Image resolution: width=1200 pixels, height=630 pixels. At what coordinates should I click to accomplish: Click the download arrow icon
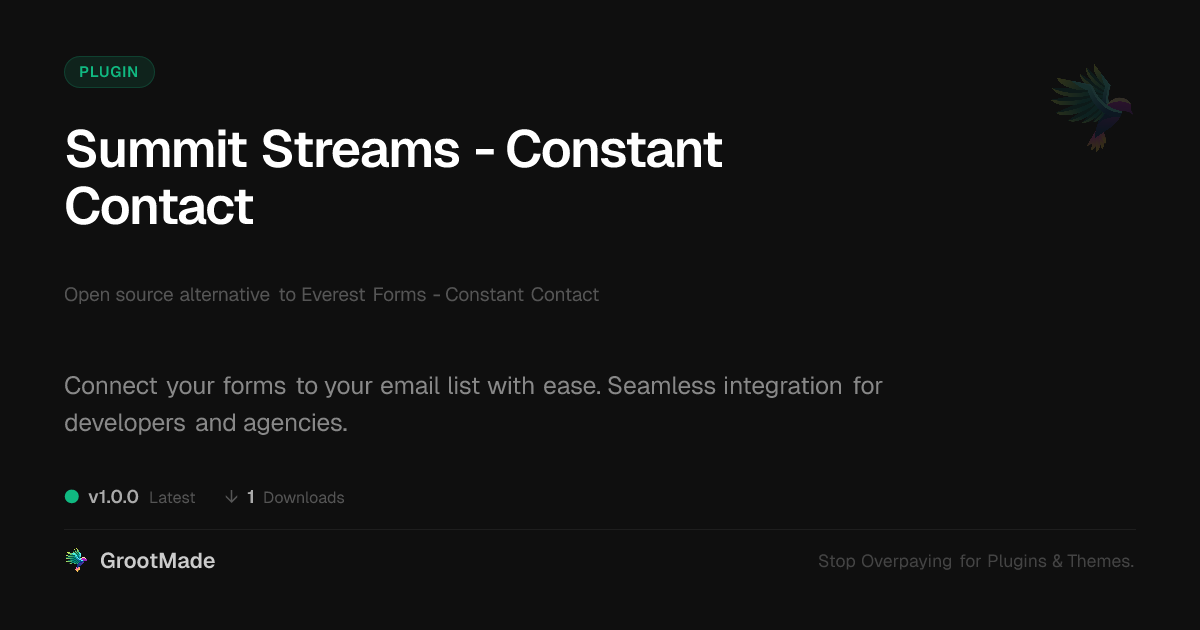[x=231, y=496]
